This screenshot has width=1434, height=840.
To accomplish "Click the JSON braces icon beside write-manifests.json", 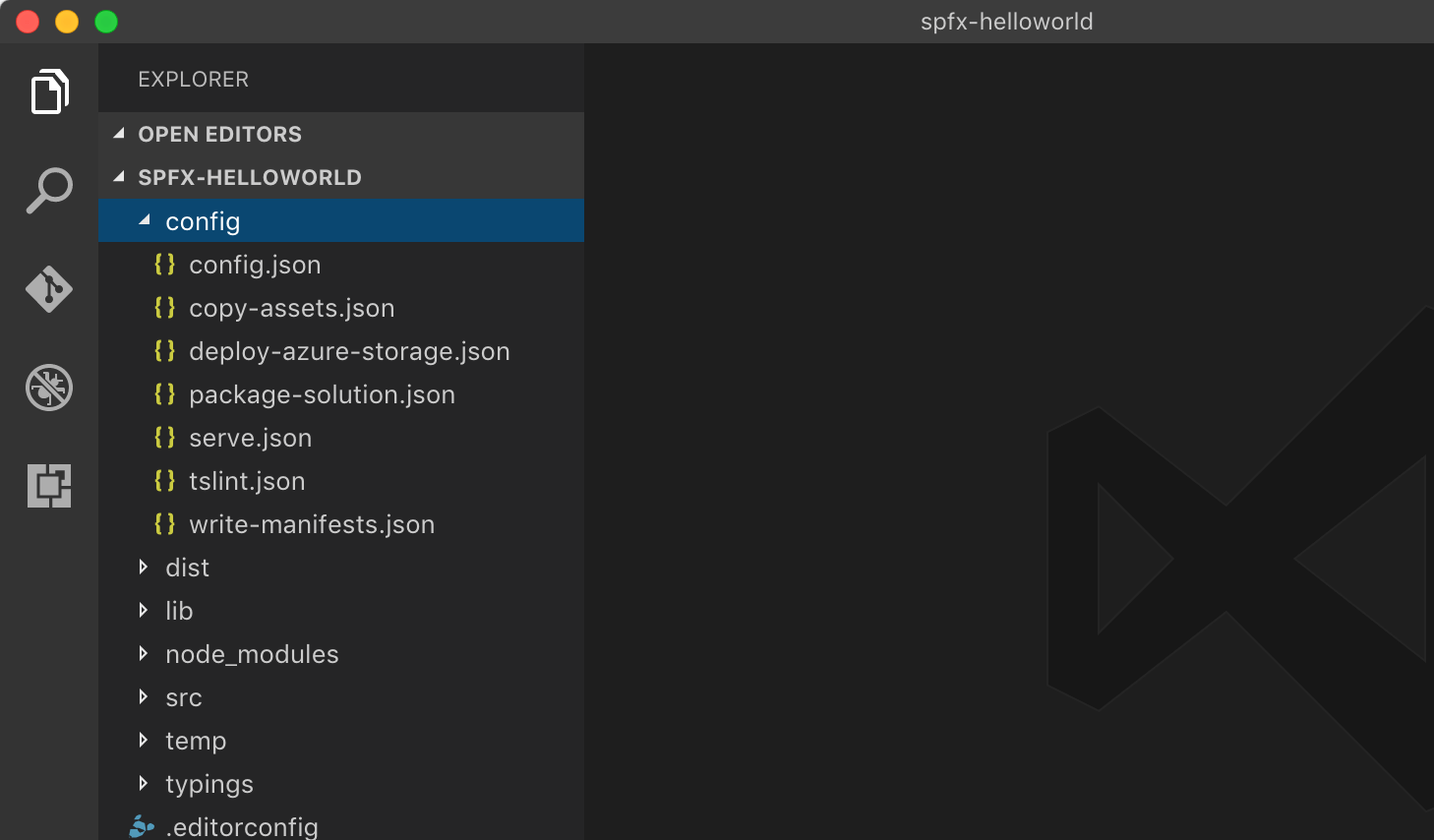I will (x=164, y=524).
